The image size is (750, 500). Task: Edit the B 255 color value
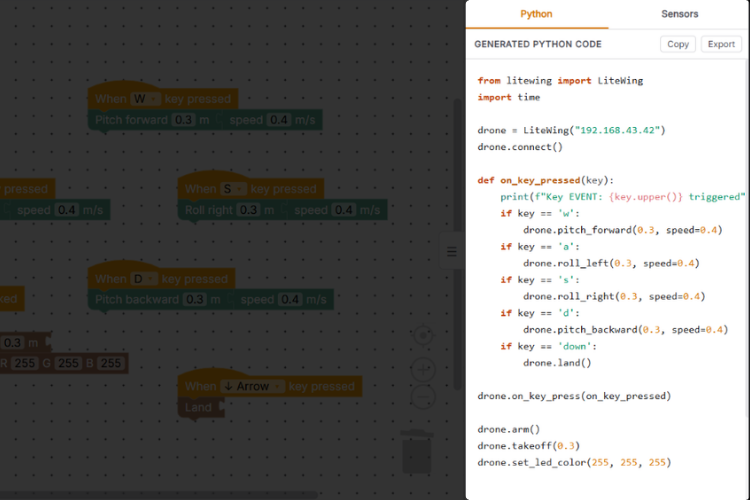tap(110, 363)
